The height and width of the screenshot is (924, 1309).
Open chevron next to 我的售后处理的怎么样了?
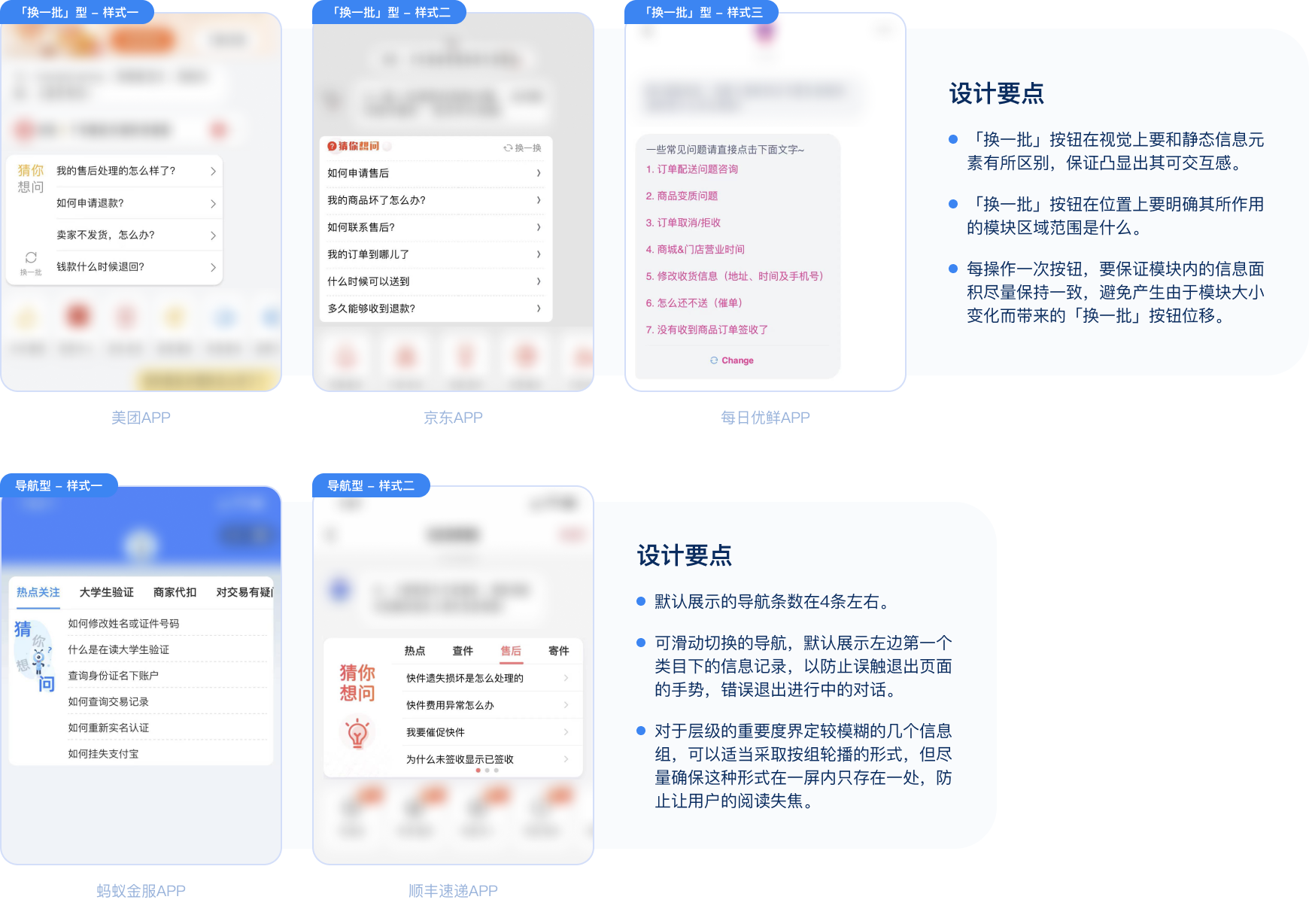(x=213, y=172)
